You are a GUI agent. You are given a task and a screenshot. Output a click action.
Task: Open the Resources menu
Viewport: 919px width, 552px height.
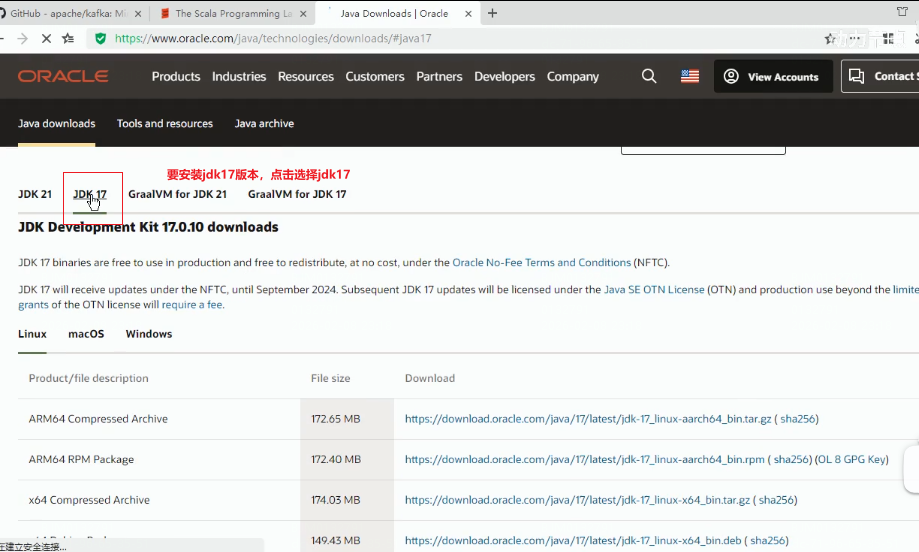306,77
